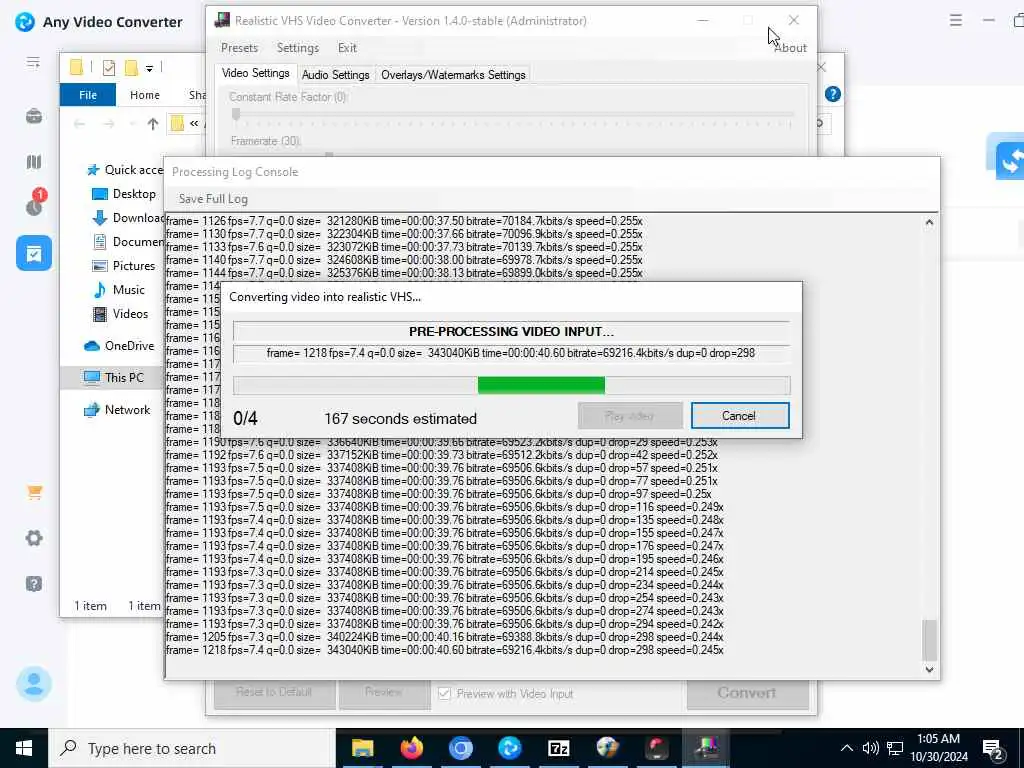The width and height of the screenshot is (1024, 768).
Task: Click Explorer Up one level arrow
Action: pyautogui.click(x=153, y=123)
